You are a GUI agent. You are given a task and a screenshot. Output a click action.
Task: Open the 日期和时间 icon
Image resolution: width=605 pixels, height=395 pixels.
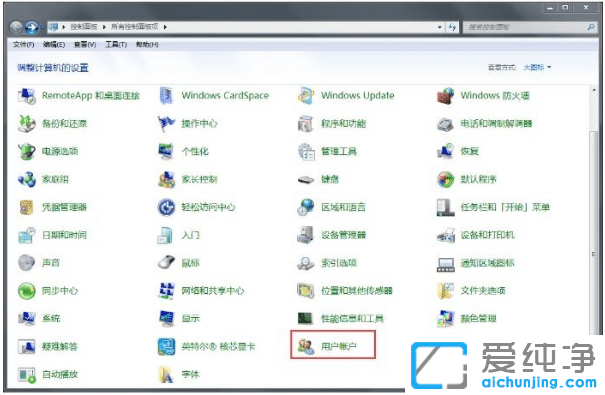pos(27,235)
